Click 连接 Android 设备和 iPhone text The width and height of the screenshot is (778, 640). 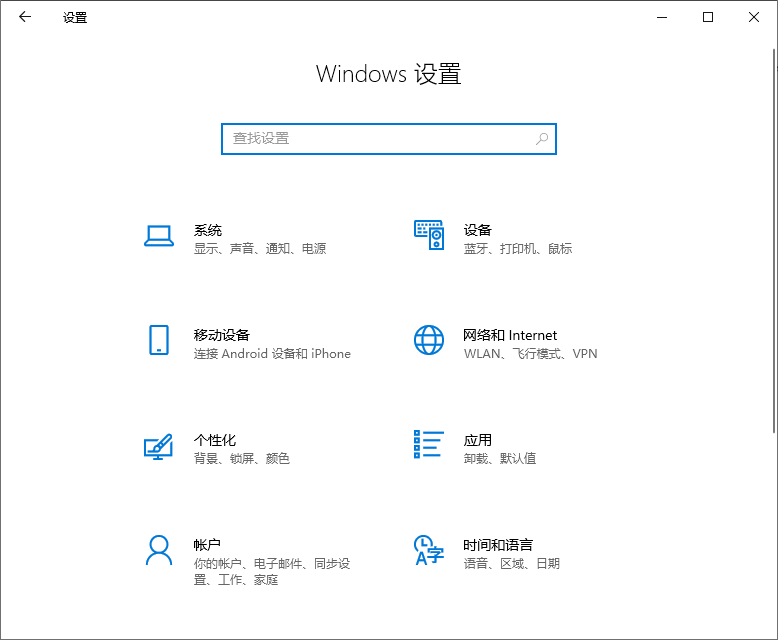pyautogui.click(x=272, y=354)
